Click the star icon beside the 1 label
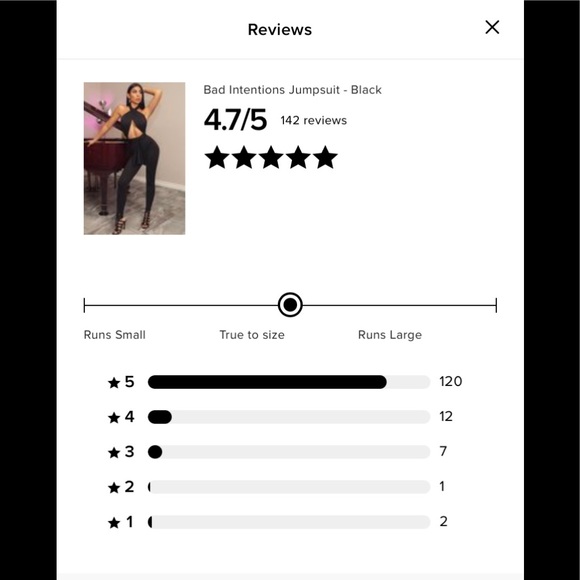 [114, 523]
